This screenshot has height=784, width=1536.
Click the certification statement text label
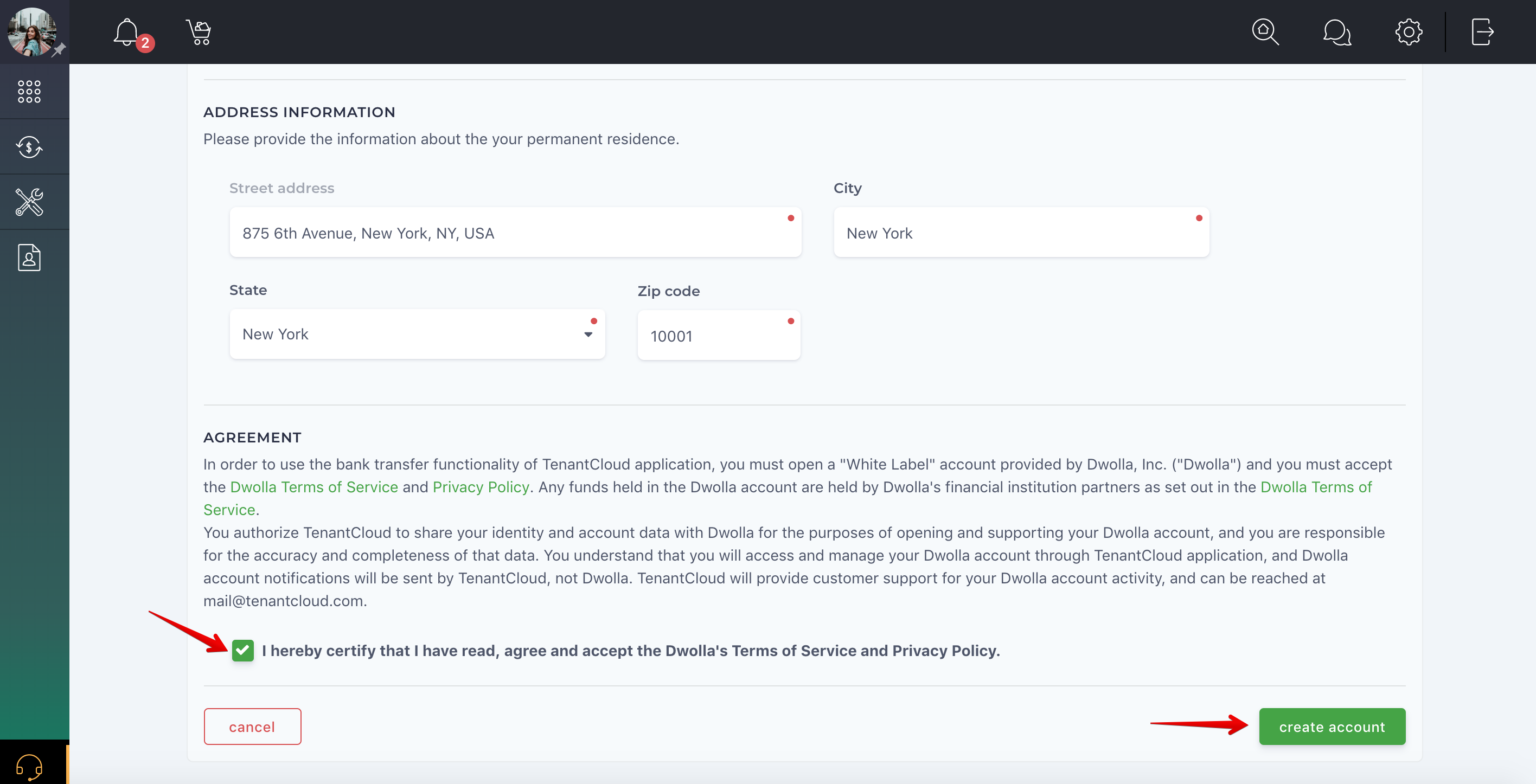(x=631, y=651)
